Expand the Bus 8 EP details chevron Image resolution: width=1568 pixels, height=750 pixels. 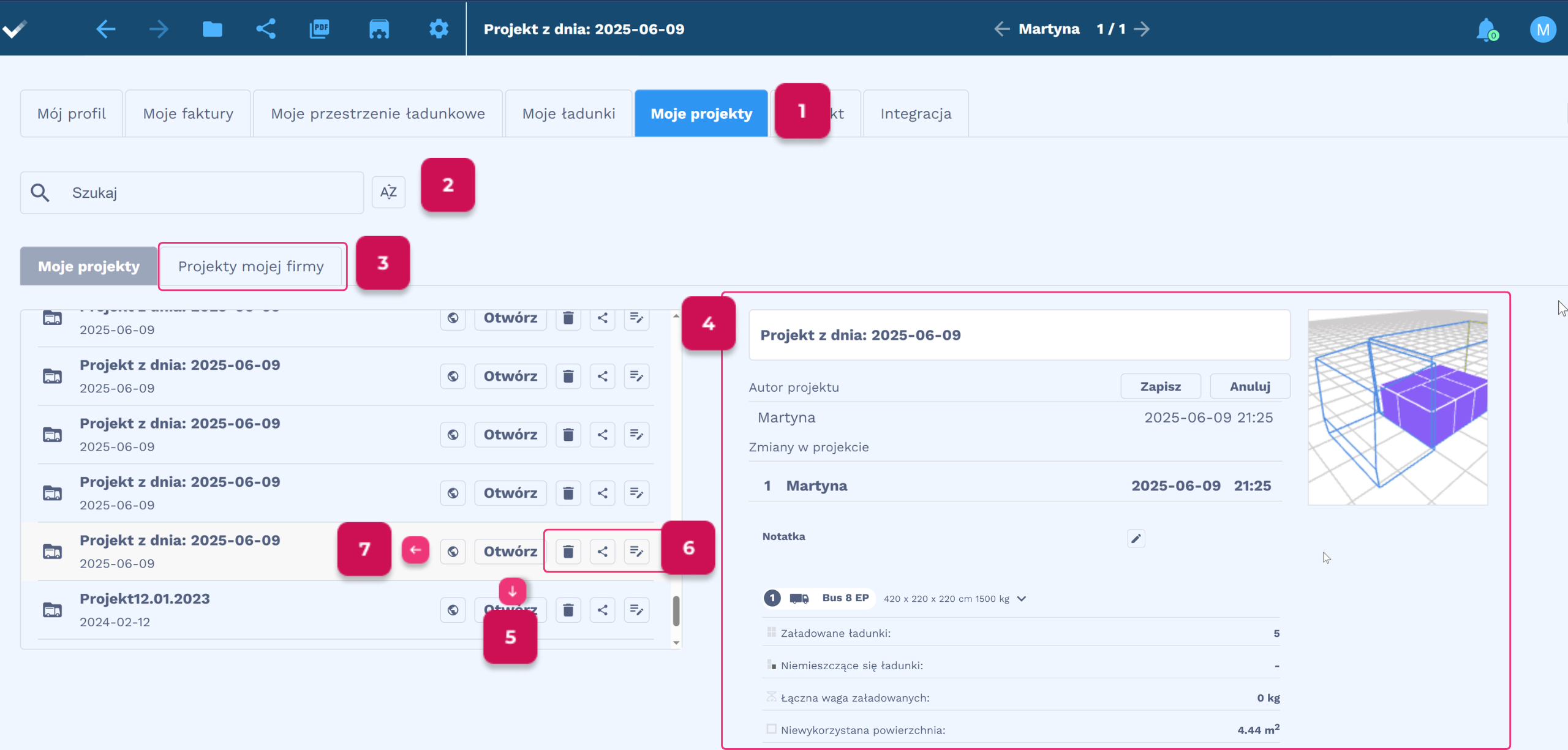[1022, 599]
